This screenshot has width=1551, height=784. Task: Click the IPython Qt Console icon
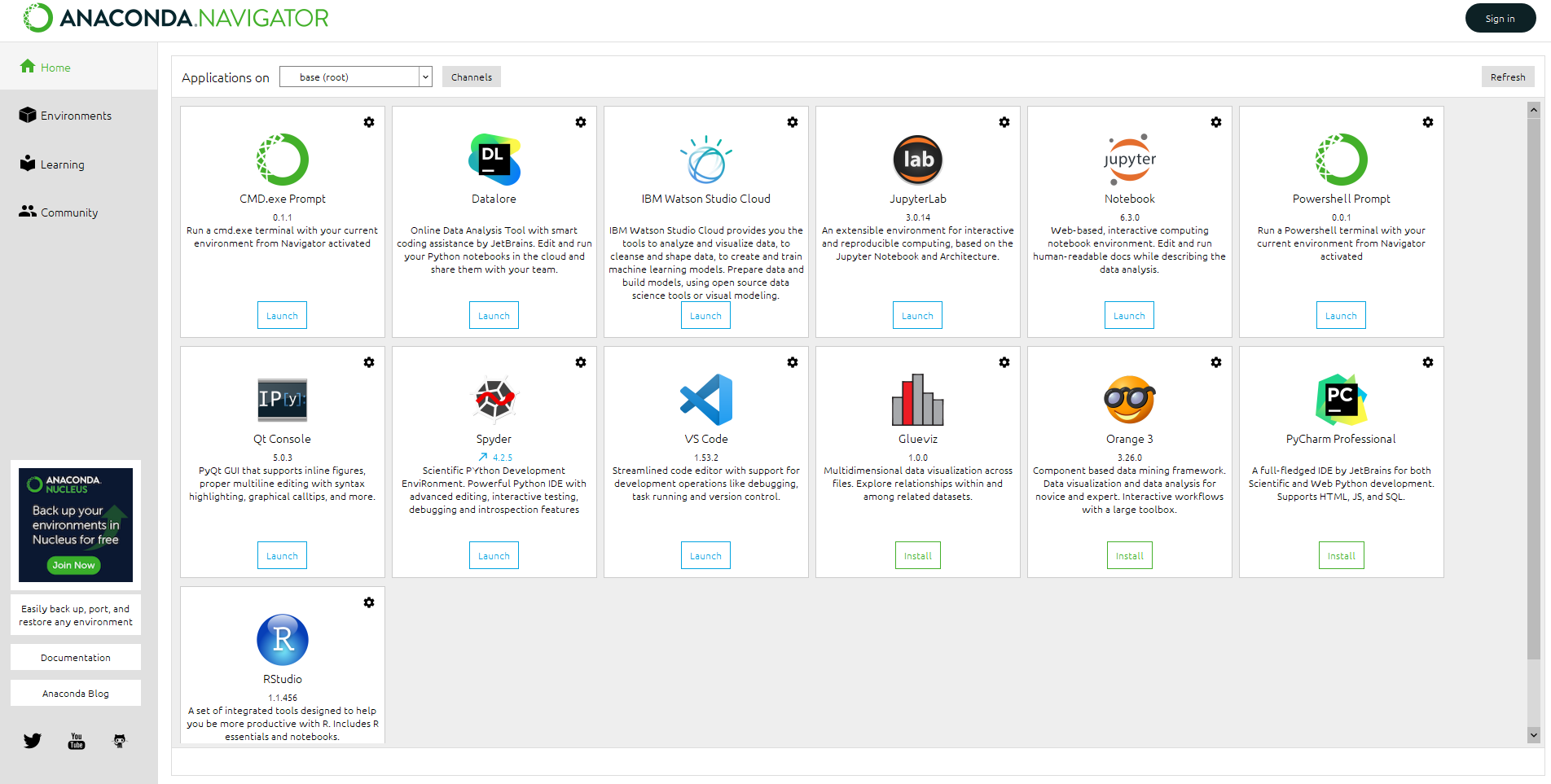pos(283,399)
